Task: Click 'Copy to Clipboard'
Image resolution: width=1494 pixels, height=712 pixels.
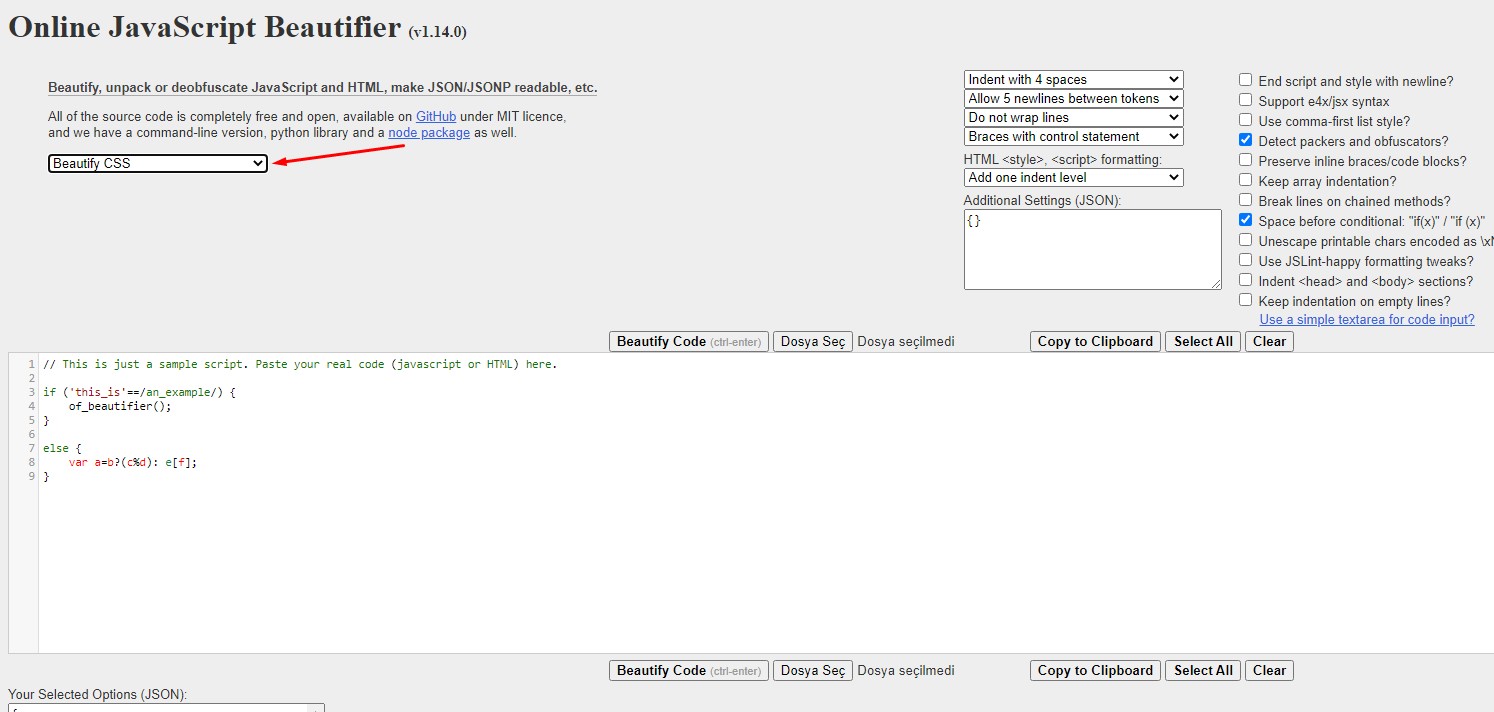Action: pos(1094,341)
